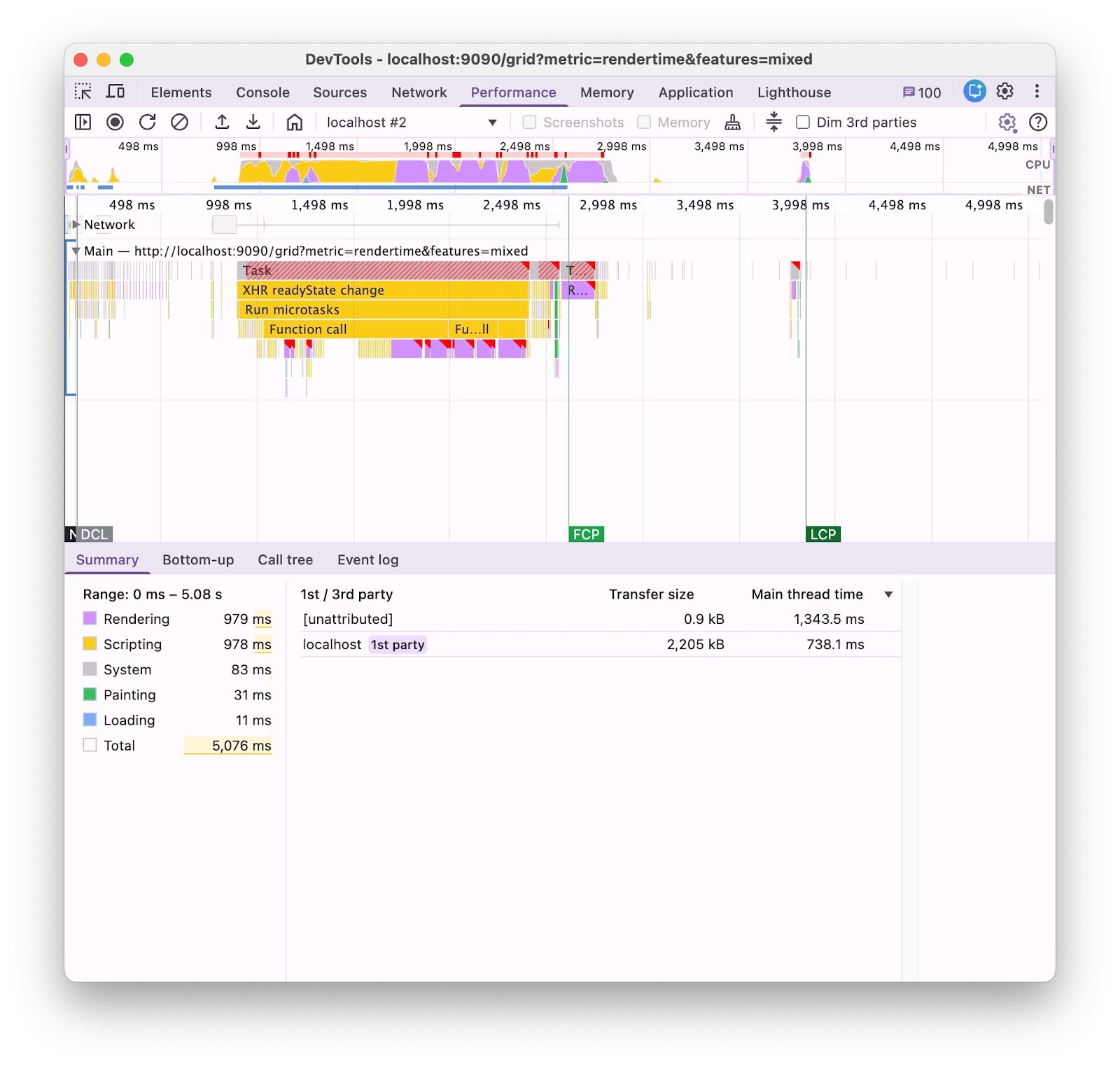The width and height of the screenshot is (1120, 1067).
Task: Enable the Dim 3rd parties checkbox
Action: pos(803,123)
